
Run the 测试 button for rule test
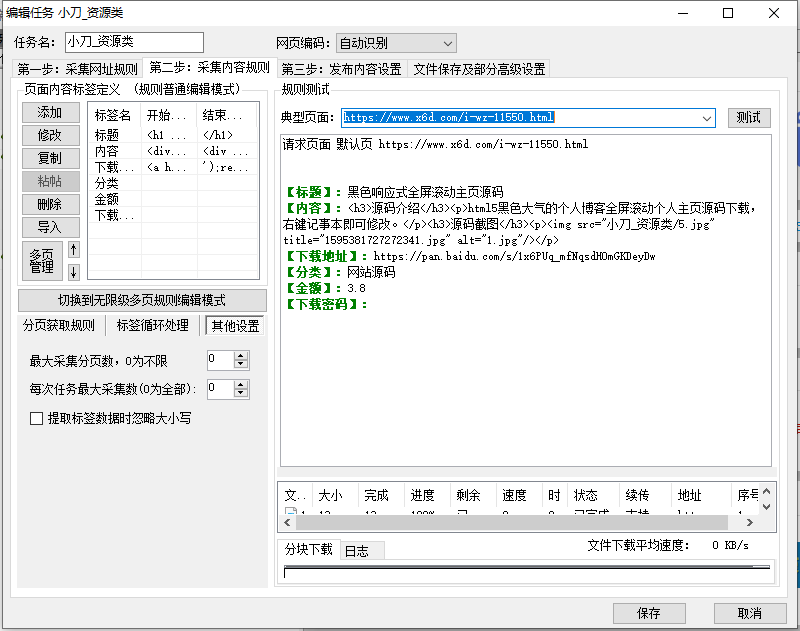click(x=748, y=118)
